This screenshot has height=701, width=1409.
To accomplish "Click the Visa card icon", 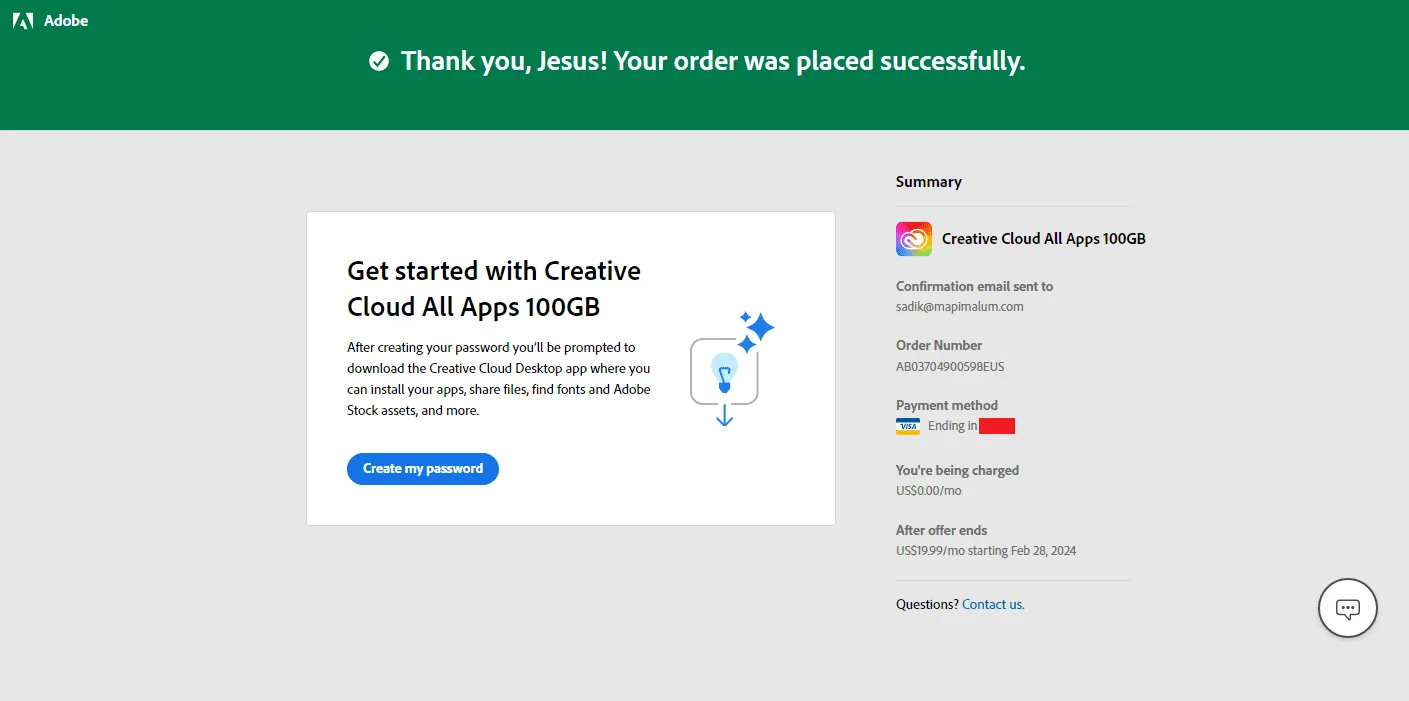I will tap(908, 426).
